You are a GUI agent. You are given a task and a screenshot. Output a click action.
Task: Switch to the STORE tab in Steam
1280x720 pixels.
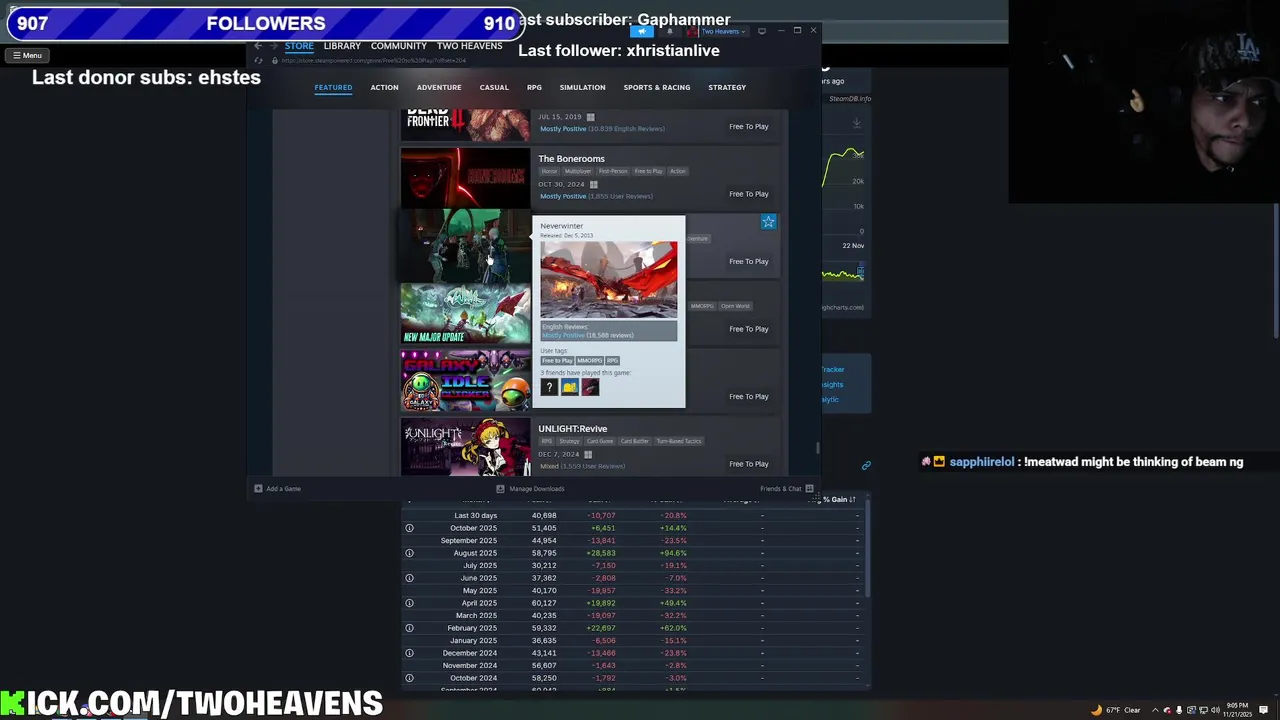299,46
